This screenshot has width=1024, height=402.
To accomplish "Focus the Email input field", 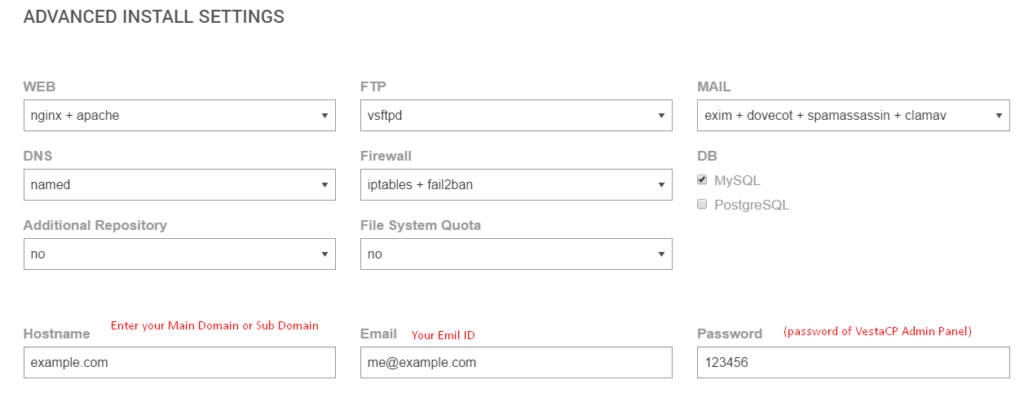I will click(515, 362).
